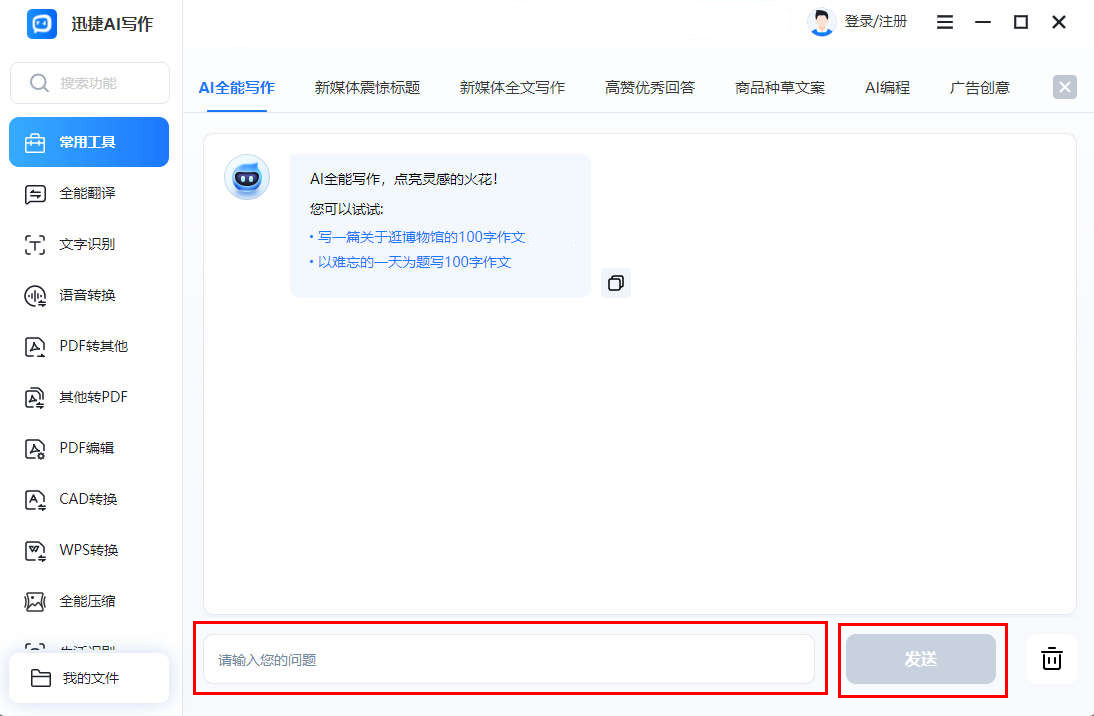The image size is (1094, 716).
Task: Clear the conversation with the trash icon
Action: pos(1051,659)
